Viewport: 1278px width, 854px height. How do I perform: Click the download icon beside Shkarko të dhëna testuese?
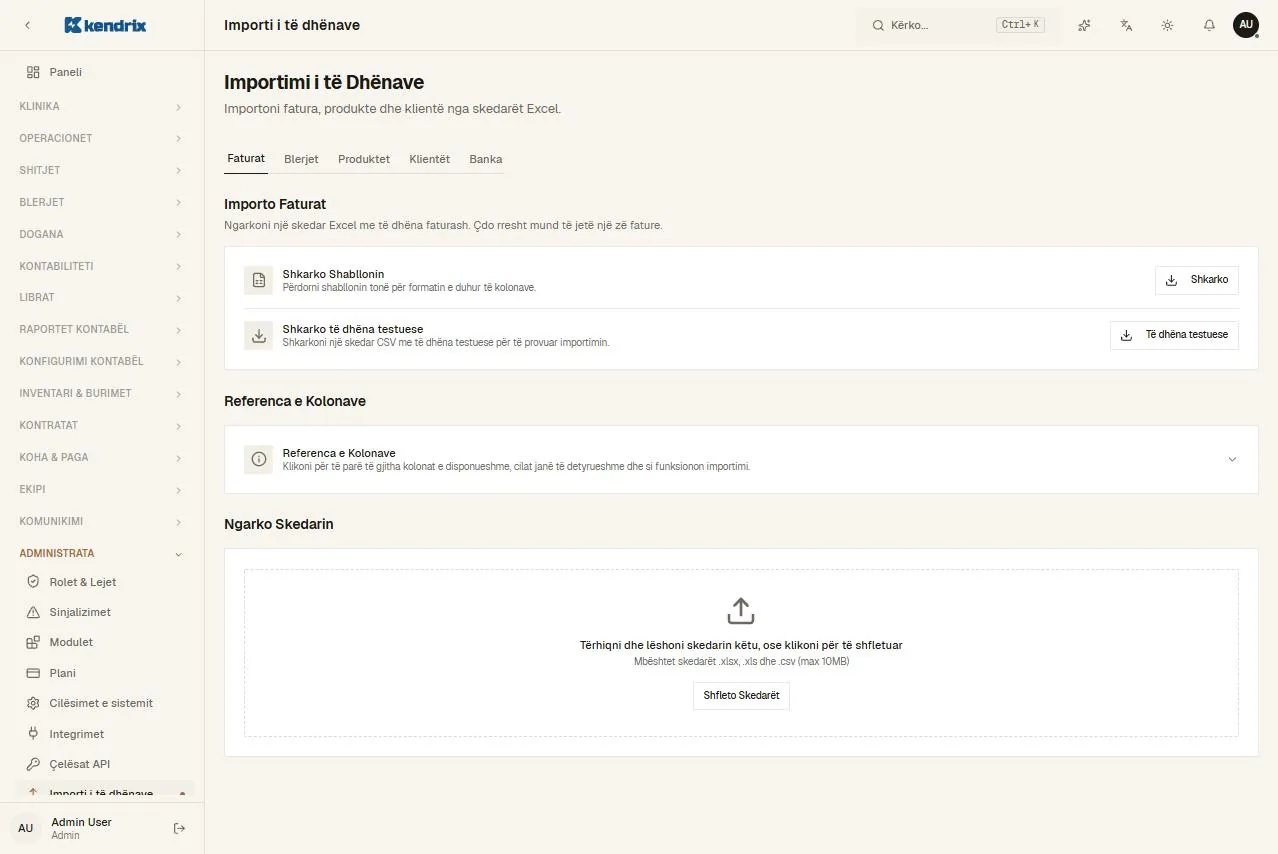(x=259, y=336)
